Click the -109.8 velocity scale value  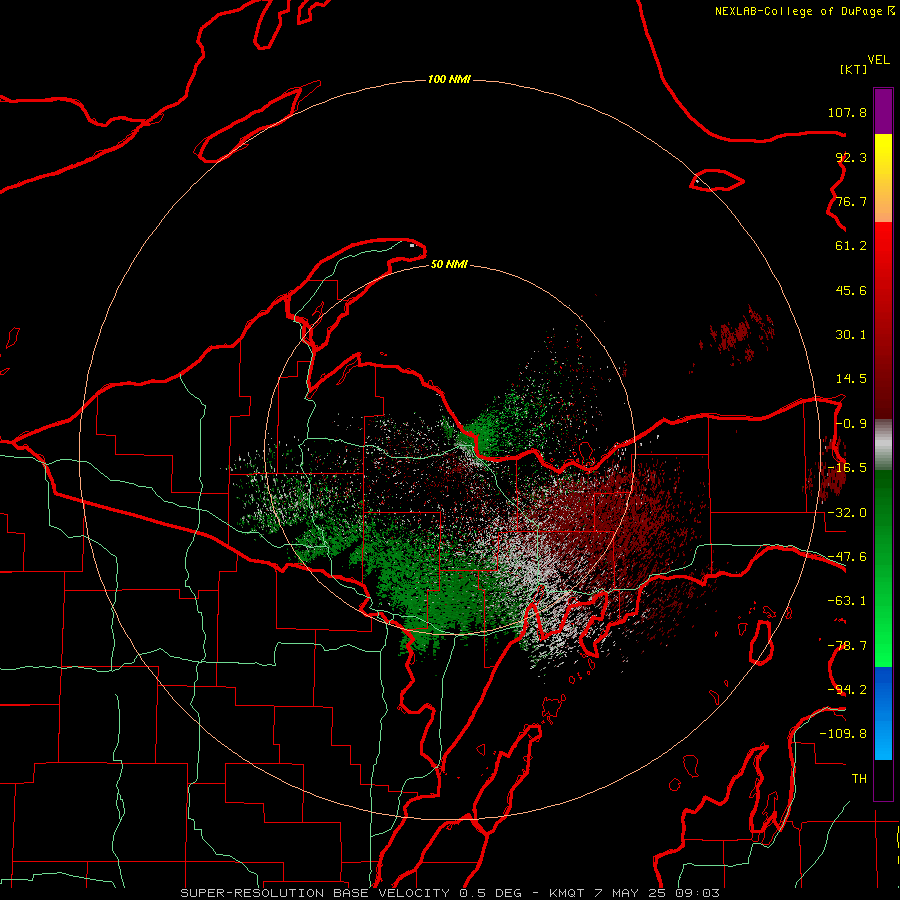pyautogui.click(x=843, y=734)
